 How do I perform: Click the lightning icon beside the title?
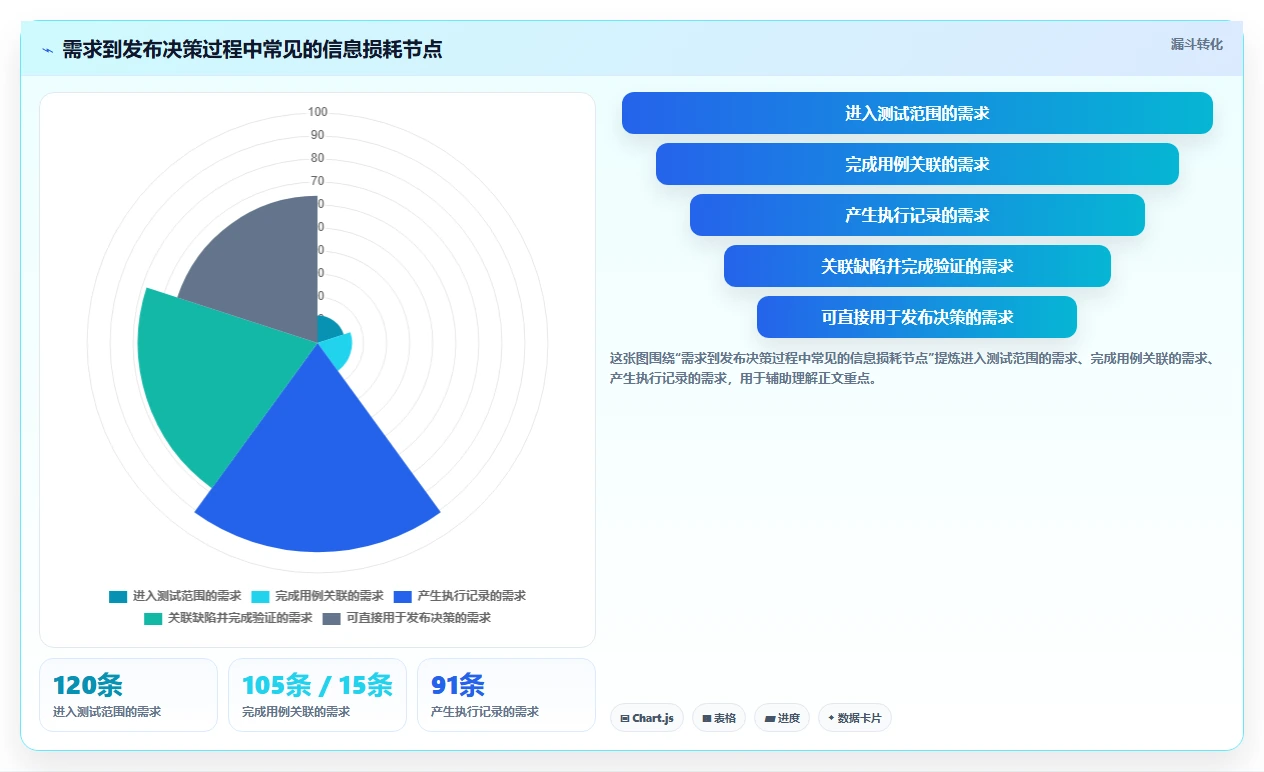pyautogui.click(x=47, y=50)
